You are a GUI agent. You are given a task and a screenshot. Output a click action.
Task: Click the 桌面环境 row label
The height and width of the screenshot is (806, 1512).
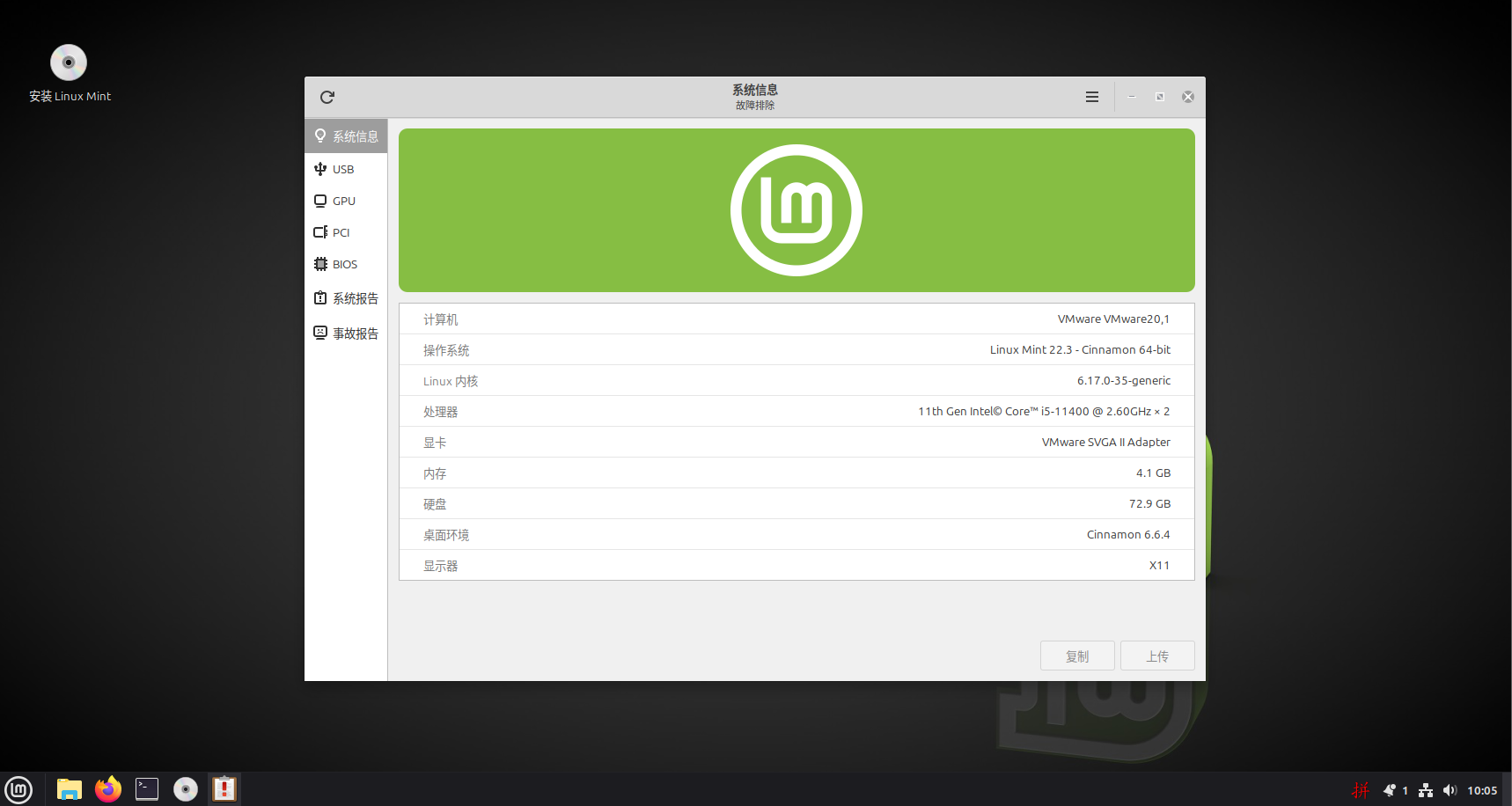click(x=446, y=535)
